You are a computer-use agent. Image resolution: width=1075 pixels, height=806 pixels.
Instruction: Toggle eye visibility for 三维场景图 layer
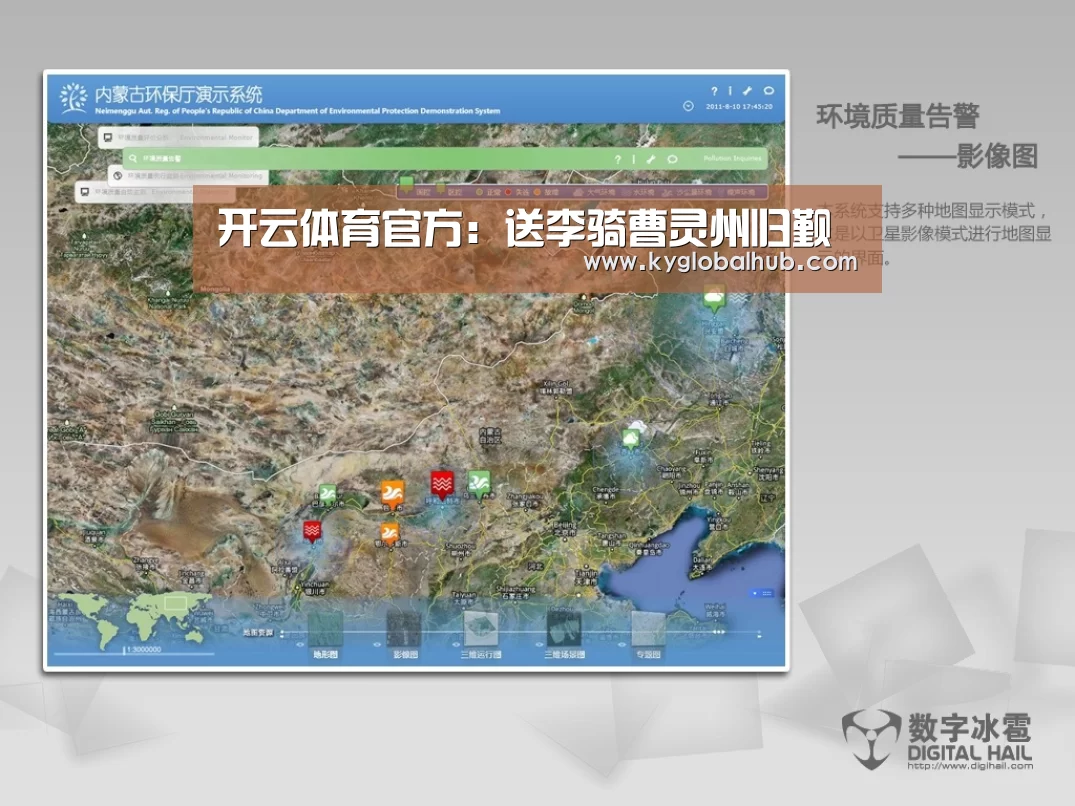coord(539,645)
